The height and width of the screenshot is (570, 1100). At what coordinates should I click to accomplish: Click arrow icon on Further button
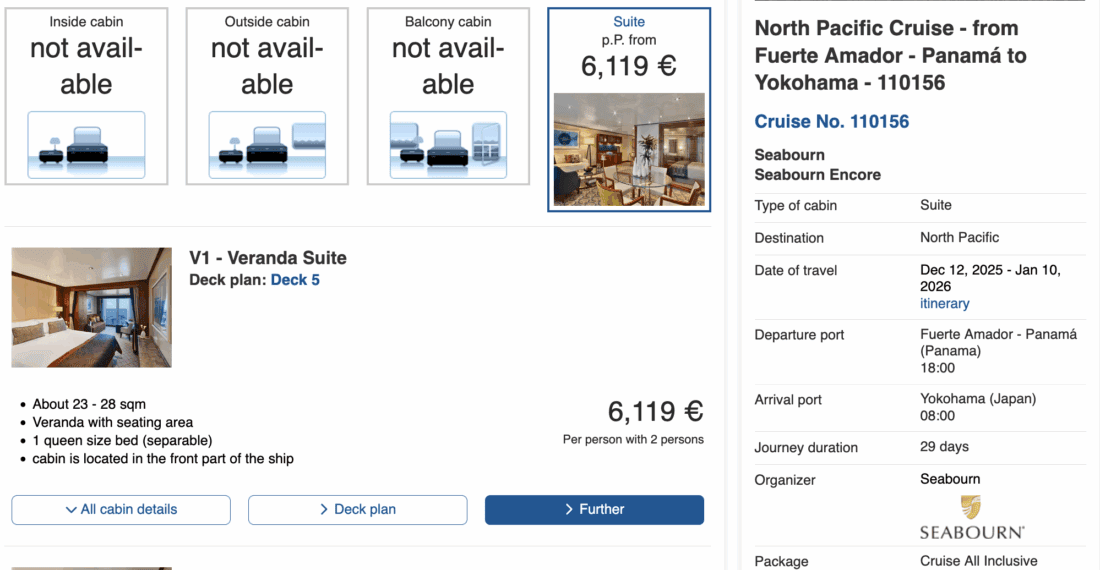pyautogui.click(x=569, y=509)
